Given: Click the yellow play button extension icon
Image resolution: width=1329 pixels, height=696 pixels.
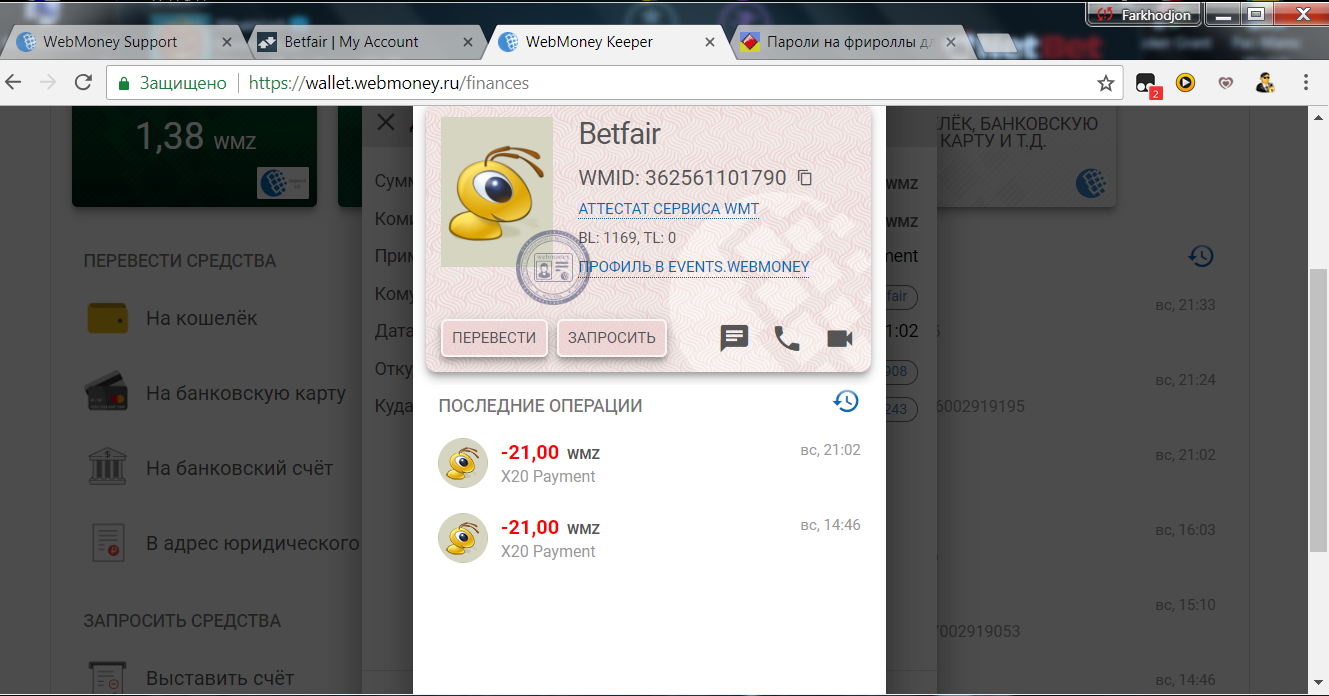Looking at the screenshot, I should (1185, 83).
